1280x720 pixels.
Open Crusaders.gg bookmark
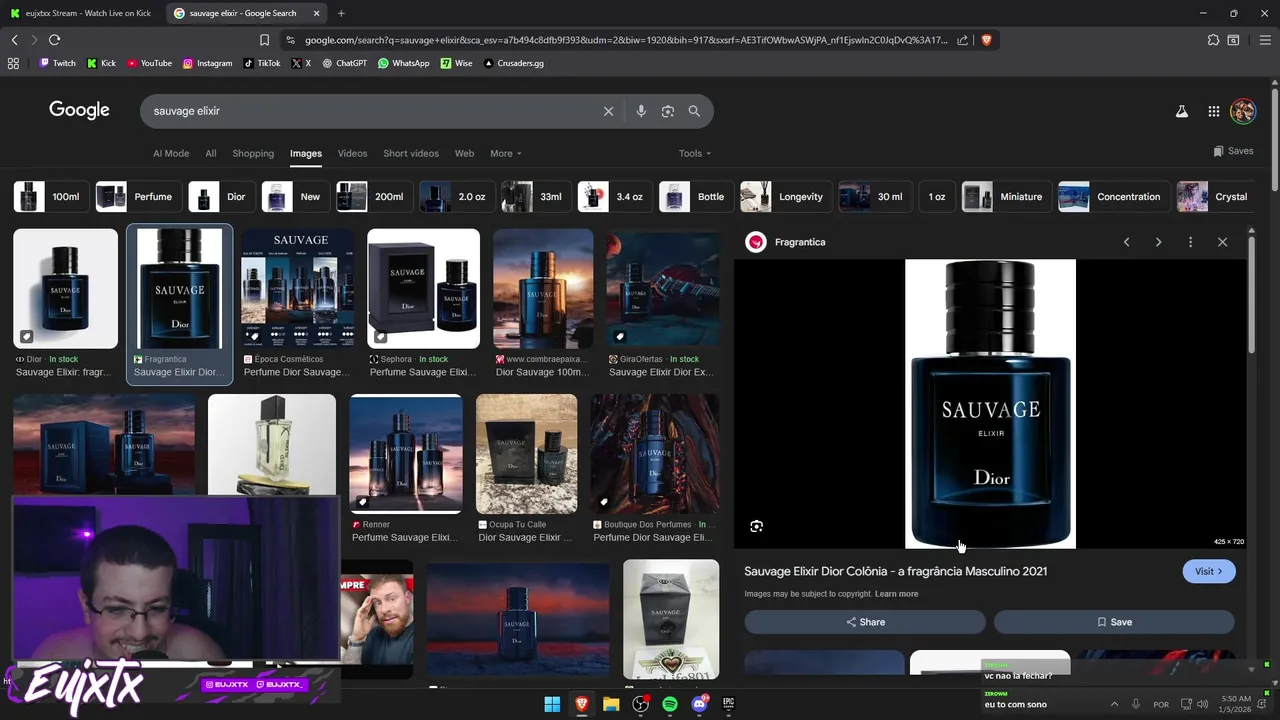pos(513,63)
